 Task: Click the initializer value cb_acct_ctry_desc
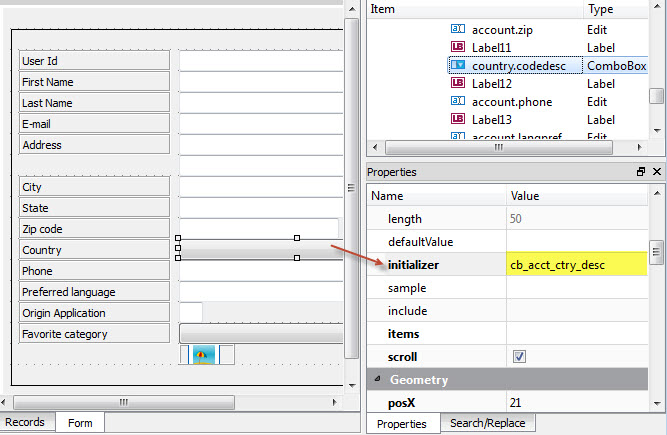point(575,265)
